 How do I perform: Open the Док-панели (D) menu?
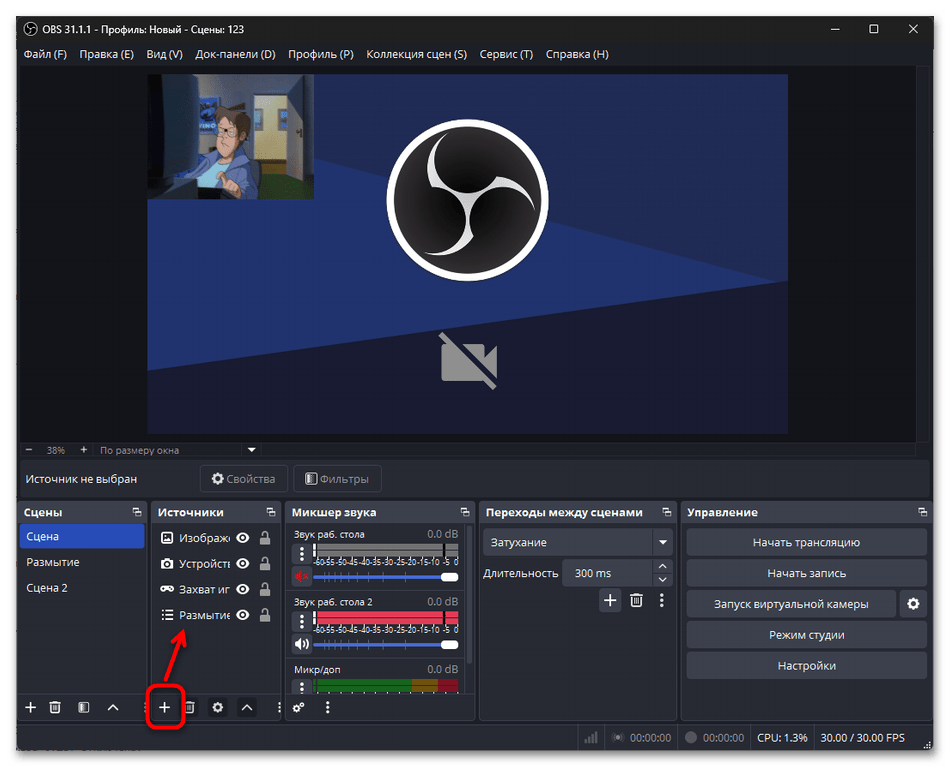(235, 54)
